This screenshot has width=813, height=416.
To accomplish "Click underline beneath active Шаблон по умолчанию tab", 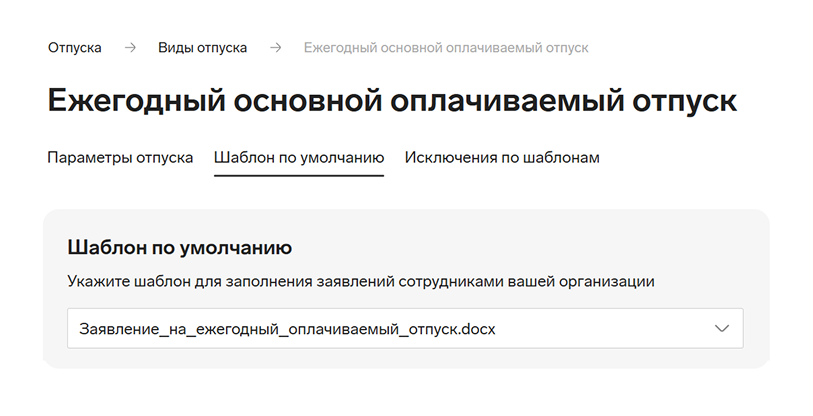I will 299,176.
